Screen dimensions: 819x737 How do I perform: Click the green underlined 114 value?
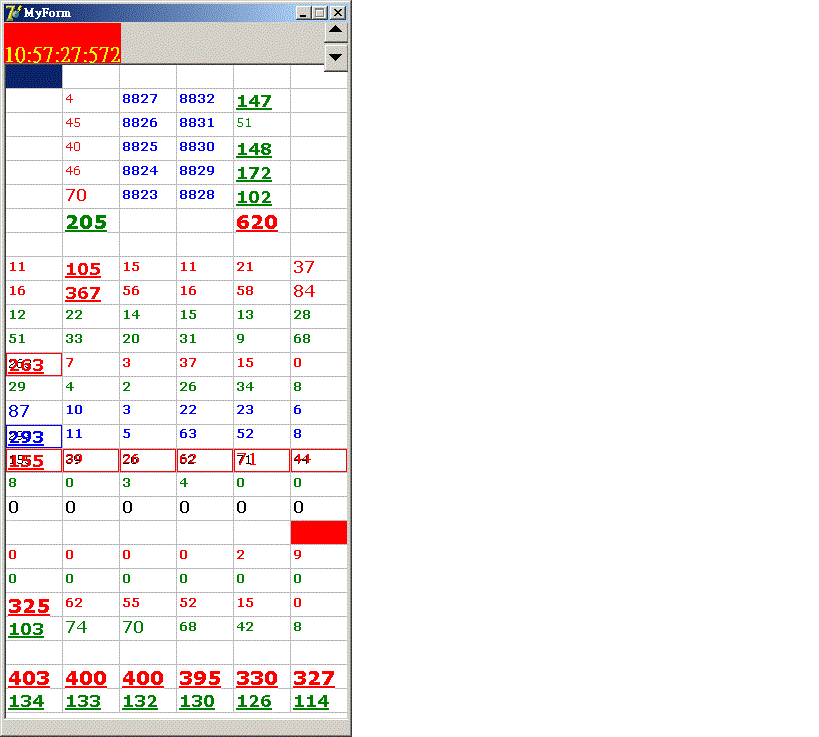pyautogui.click(x=311, y=701)
